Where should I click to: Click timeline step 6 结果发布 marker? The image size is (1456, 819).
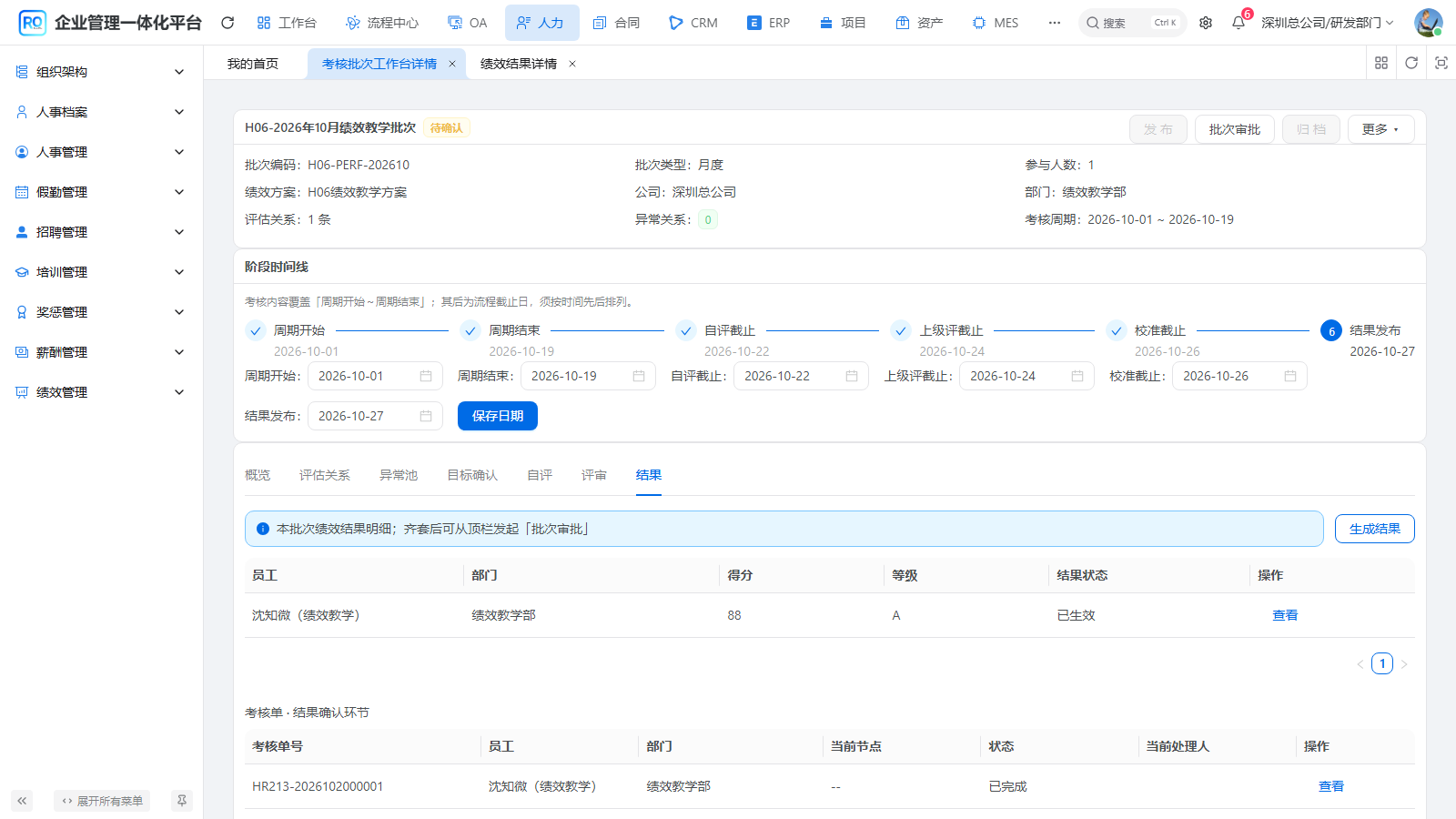pyautogui.click(x=1331, y=331)
